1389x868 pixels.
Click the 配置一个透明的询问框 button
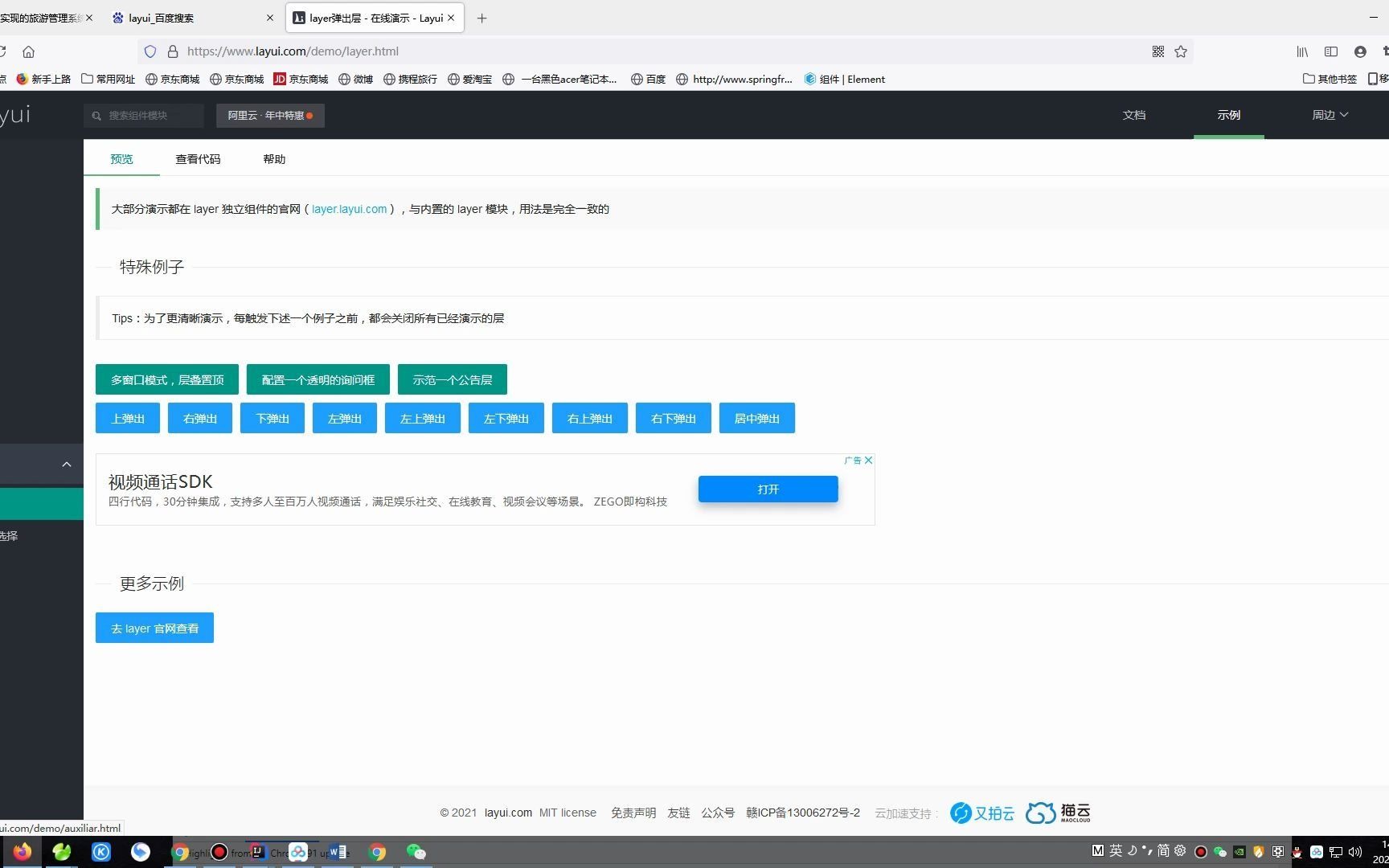[318, 379]
